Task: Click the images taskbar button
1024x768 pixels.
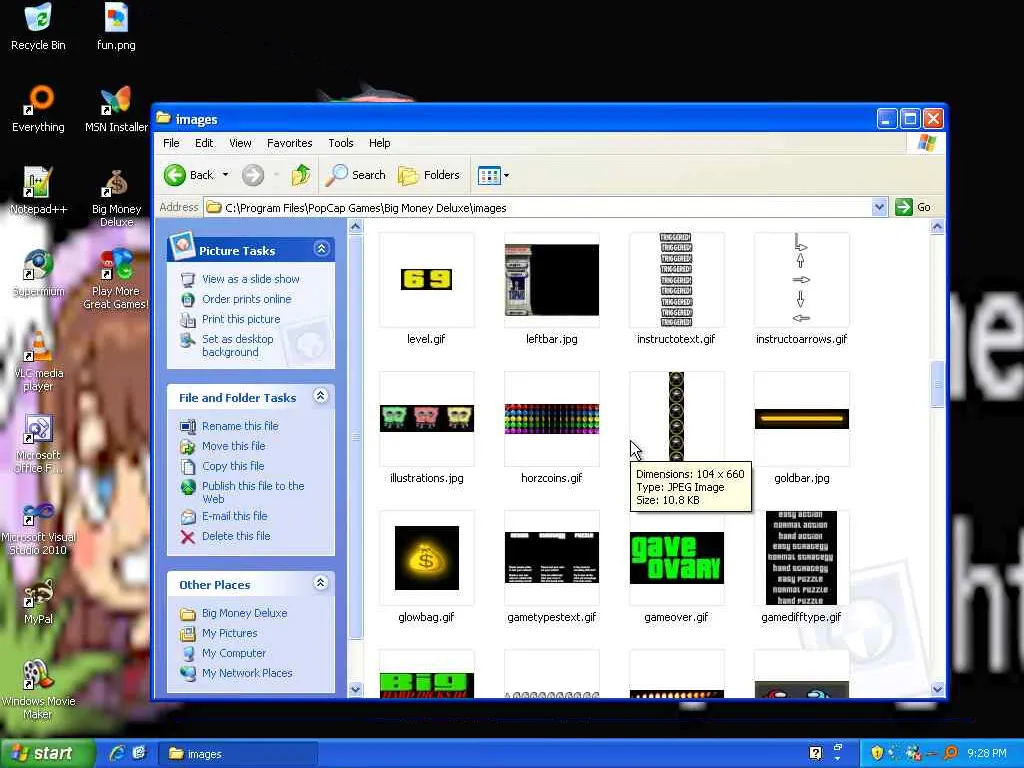Action: pyautogui.click(x=238, y=754)
